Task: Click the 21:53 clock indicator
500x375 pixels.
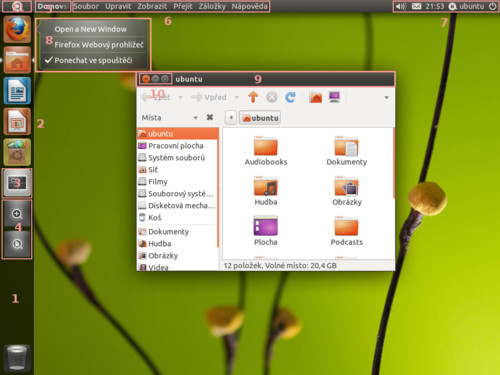Action: 435,6
